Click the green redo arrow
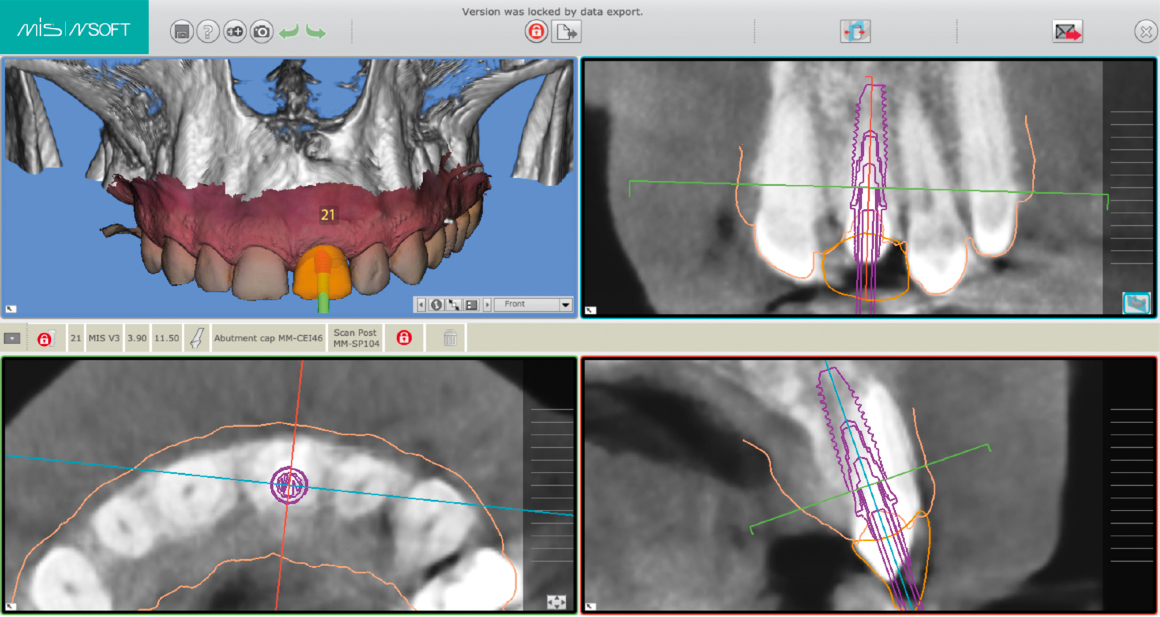The height and width of the screenshot is (617, 1160). pyautogui.click(x=316, y=32)
